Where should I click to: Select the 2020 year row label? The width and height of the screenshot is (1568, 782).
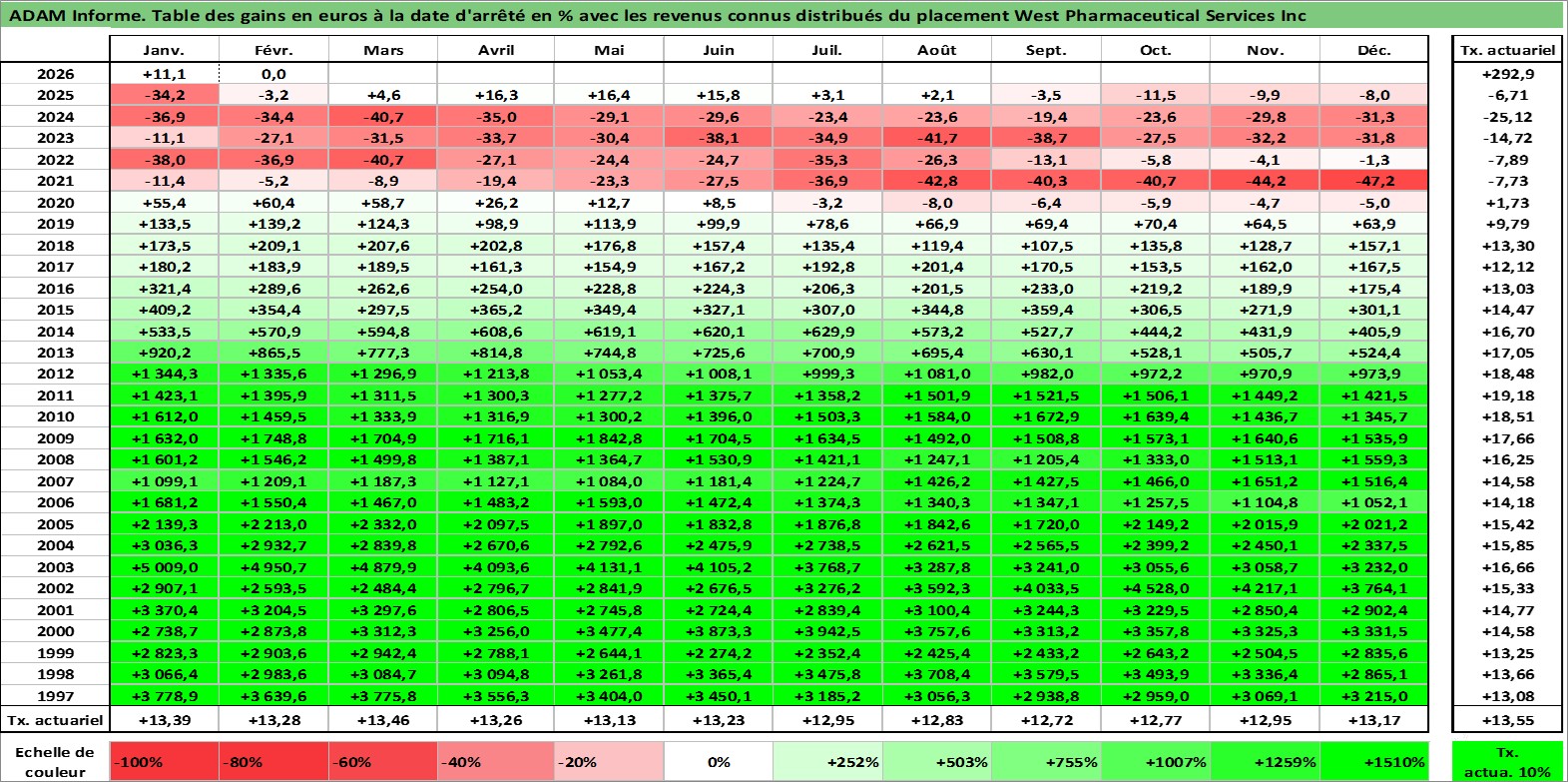pyautogui.click(x=55, y=203)
